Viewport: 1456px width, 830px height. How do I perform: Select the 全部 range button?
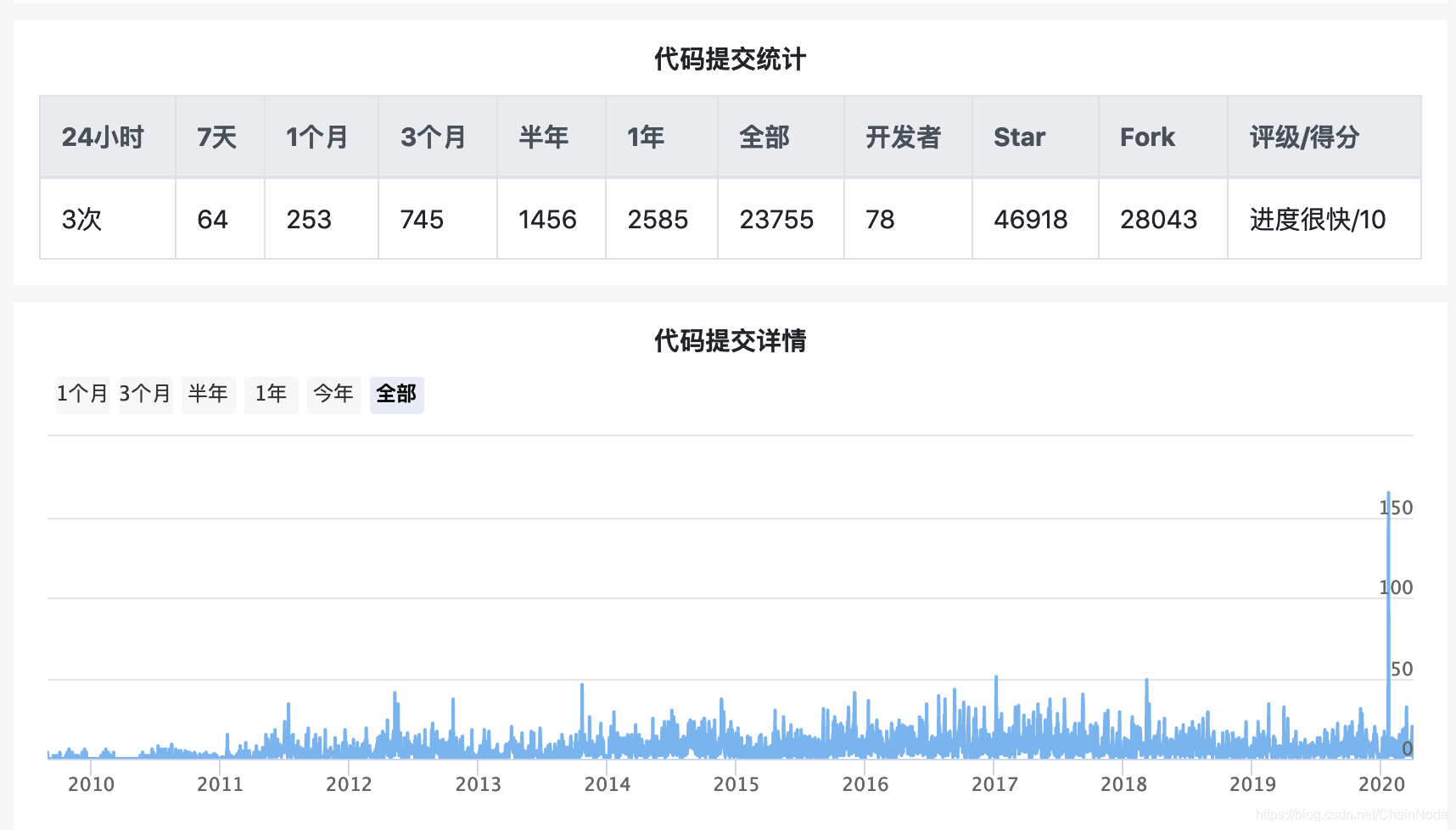point(397,395)
